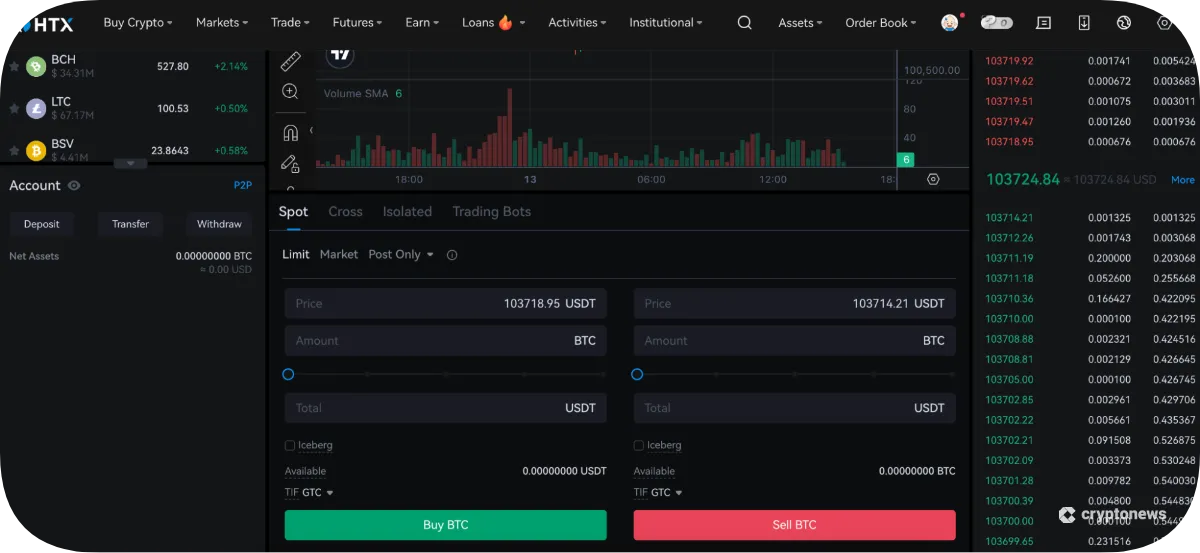Switch to the Trading Bots tab
Screen dimensions: 1200x553
pyautogui.click(x=491, y=212)
